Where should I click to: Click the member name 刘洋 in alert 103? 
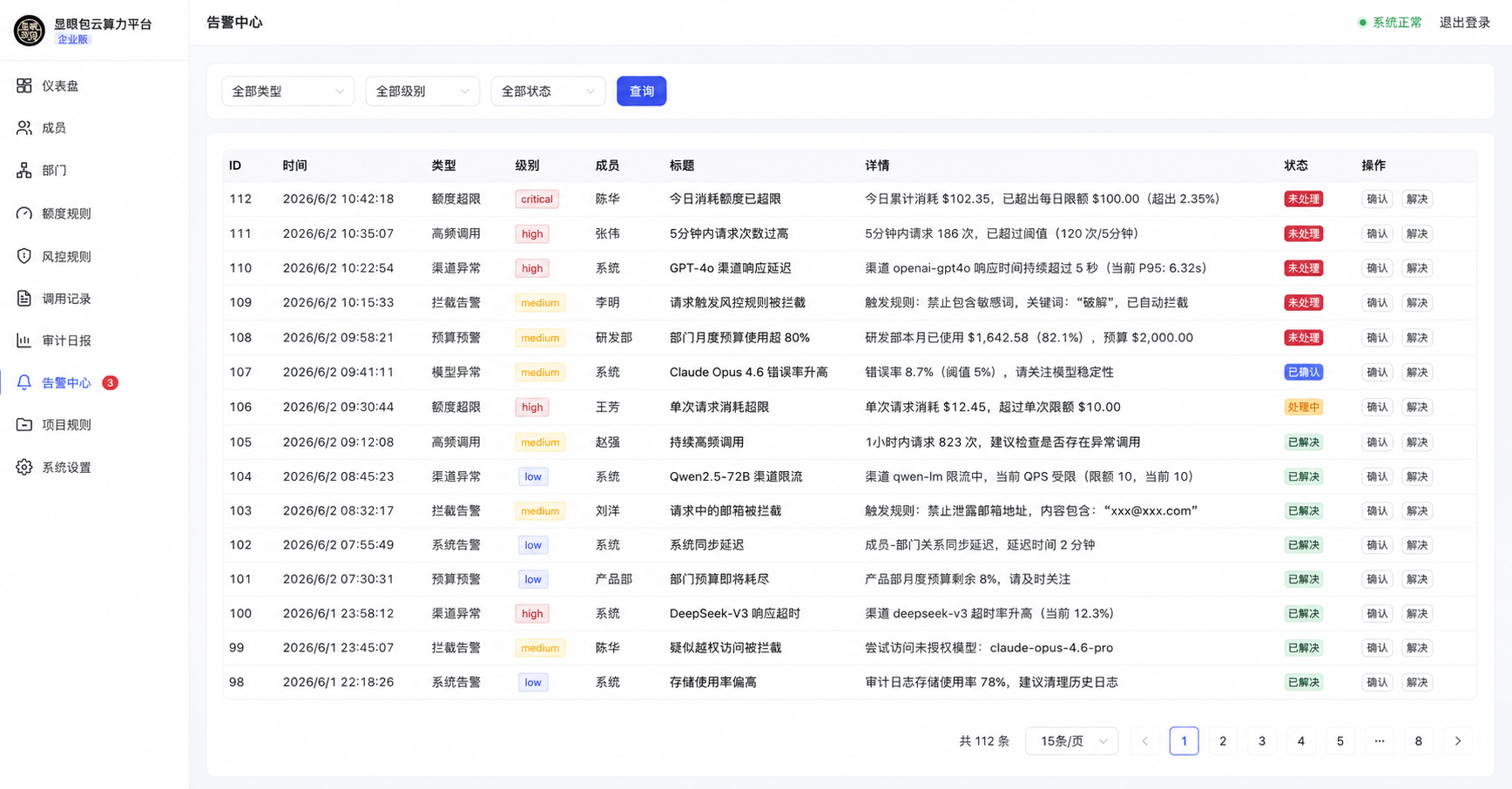tap(608, 511)
